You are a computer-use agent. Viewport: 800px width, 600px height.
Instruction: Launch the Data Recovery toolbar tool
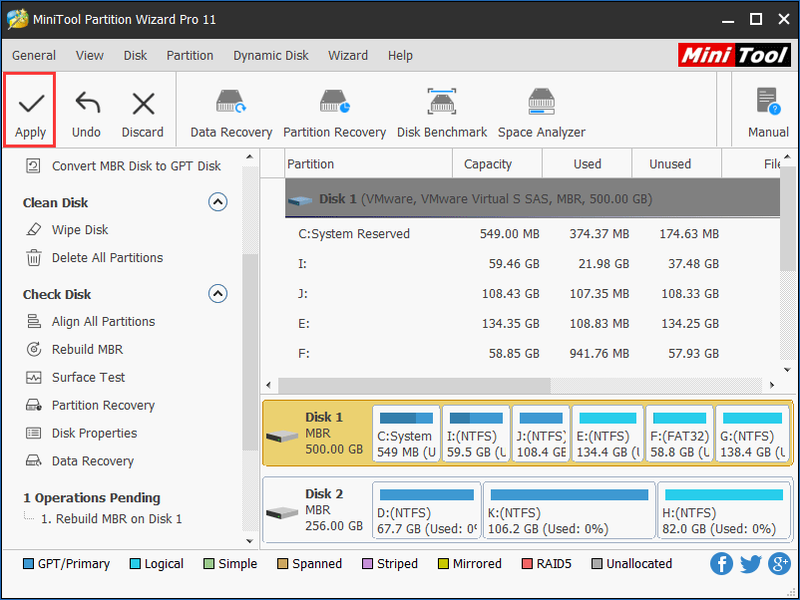click(231, 114)
